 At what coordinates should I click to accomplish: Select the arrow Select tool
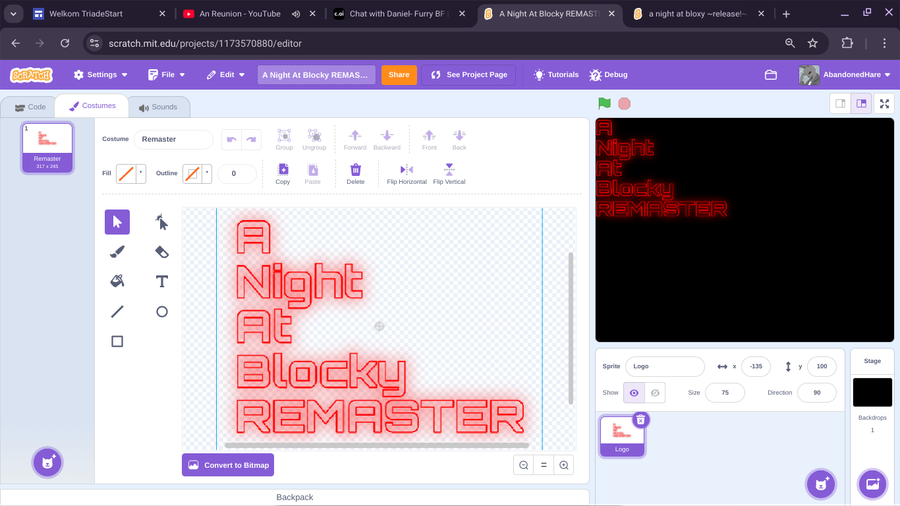(117, 222)
